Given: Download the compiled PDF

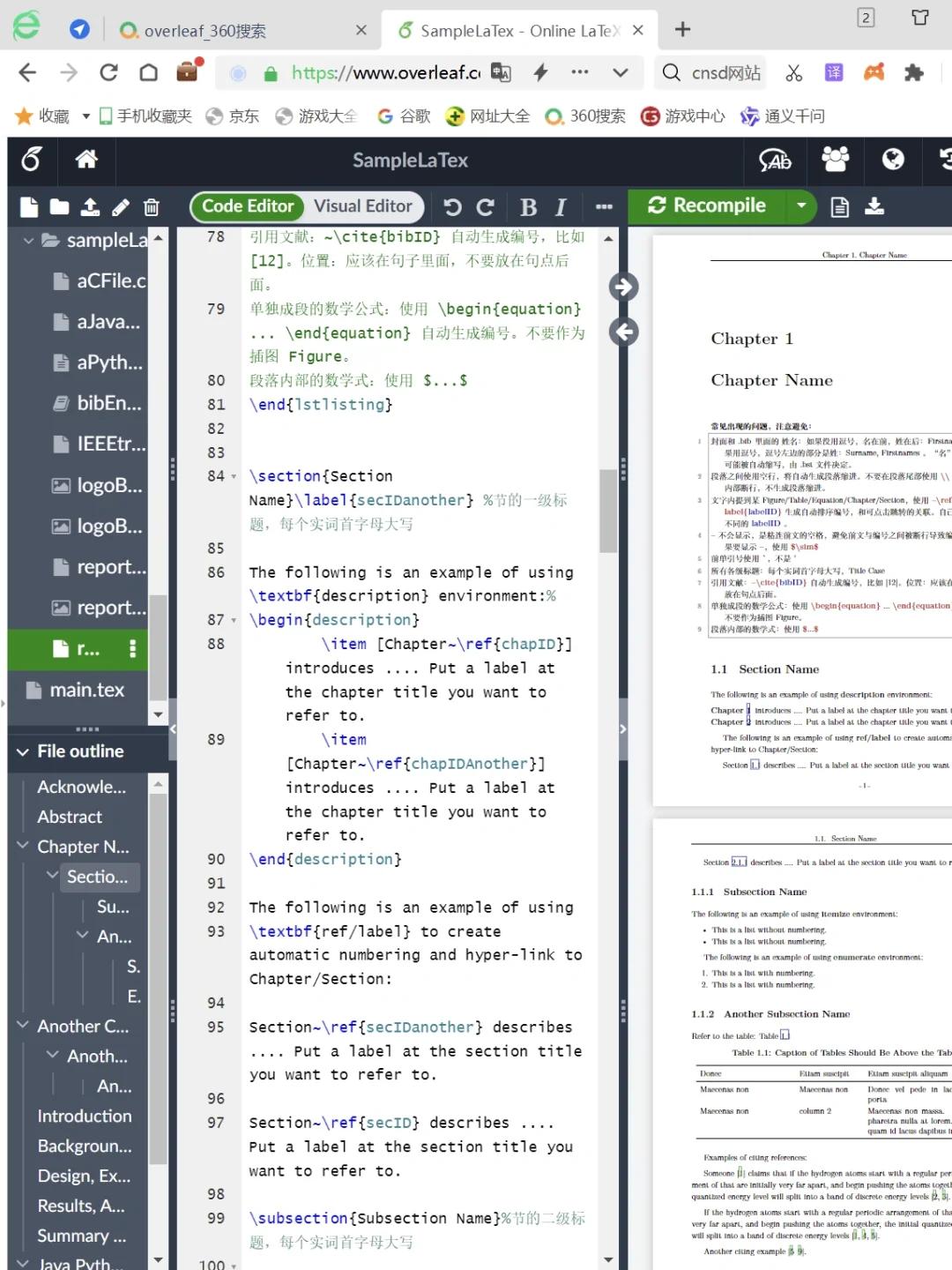Looking at the screenshot, I should pos(874,207).
